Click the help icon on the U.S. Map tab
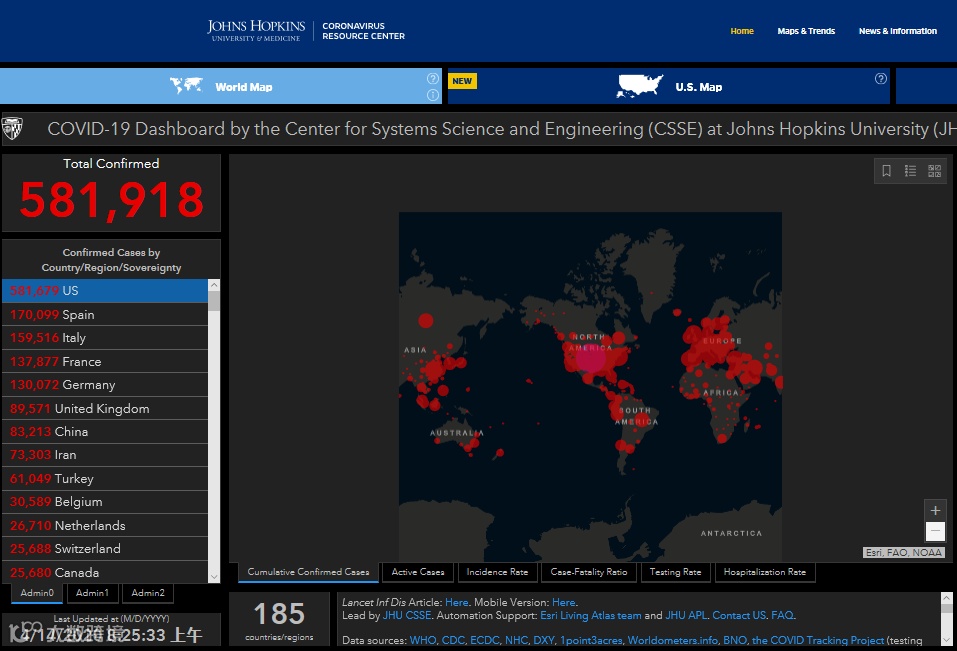 point(881,79)
